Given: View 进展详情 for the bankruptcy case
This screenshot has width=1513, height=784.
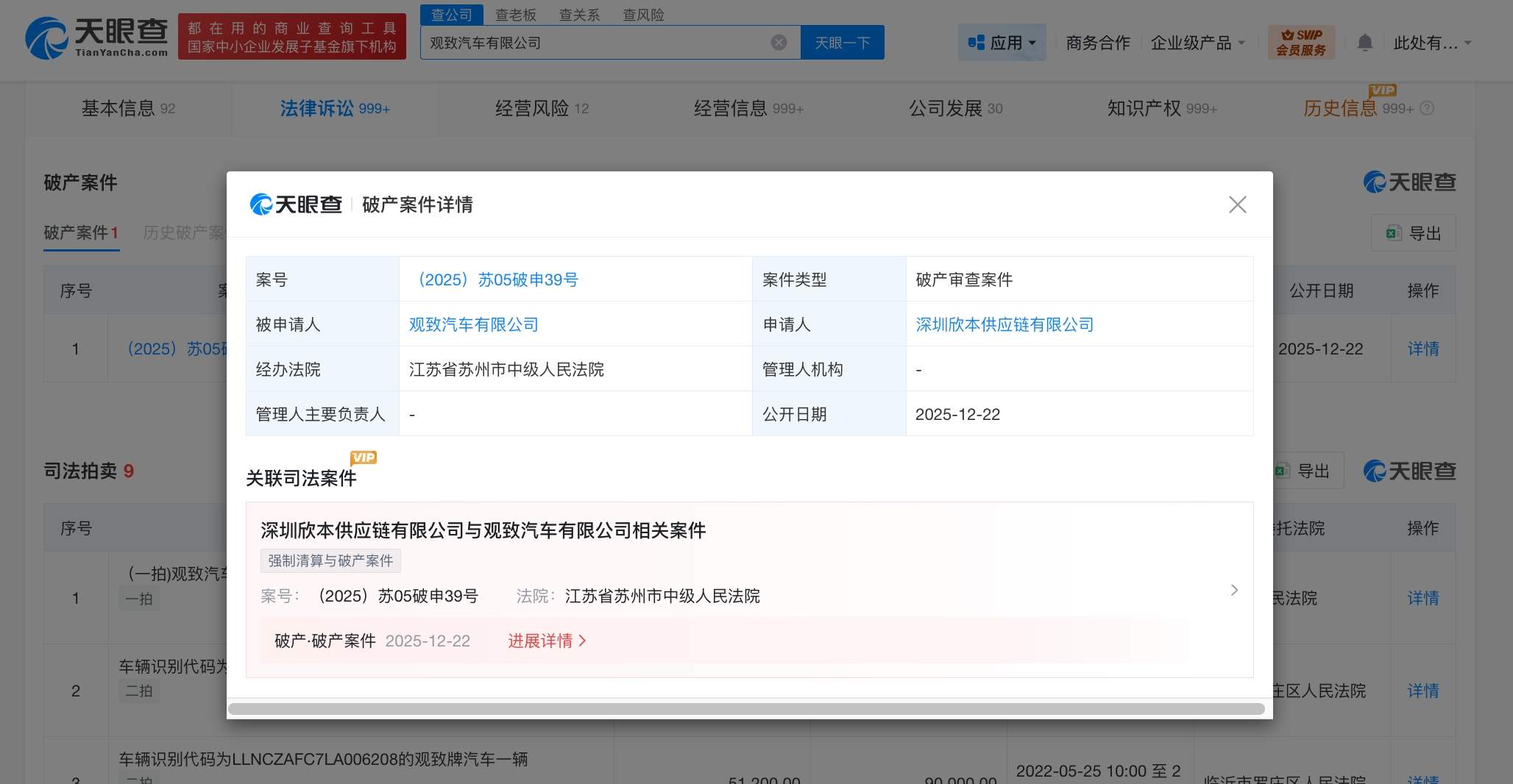Looking at the screenshot, I should point(546,641).
